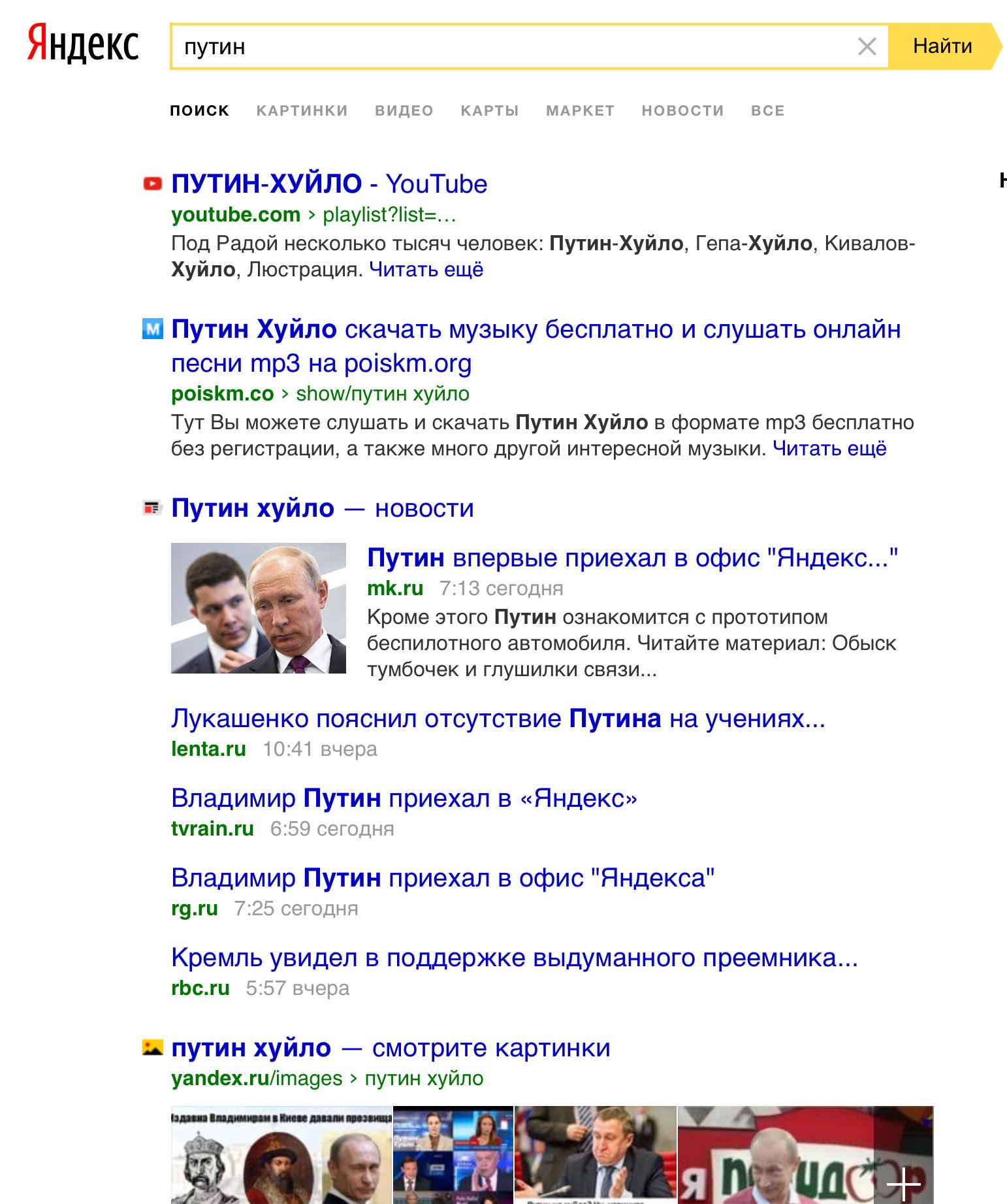The height and width of the screenshot is (1204, 1007).
Task: Click Читать ещё in the YouTube snippet
Action: point(426,269)
